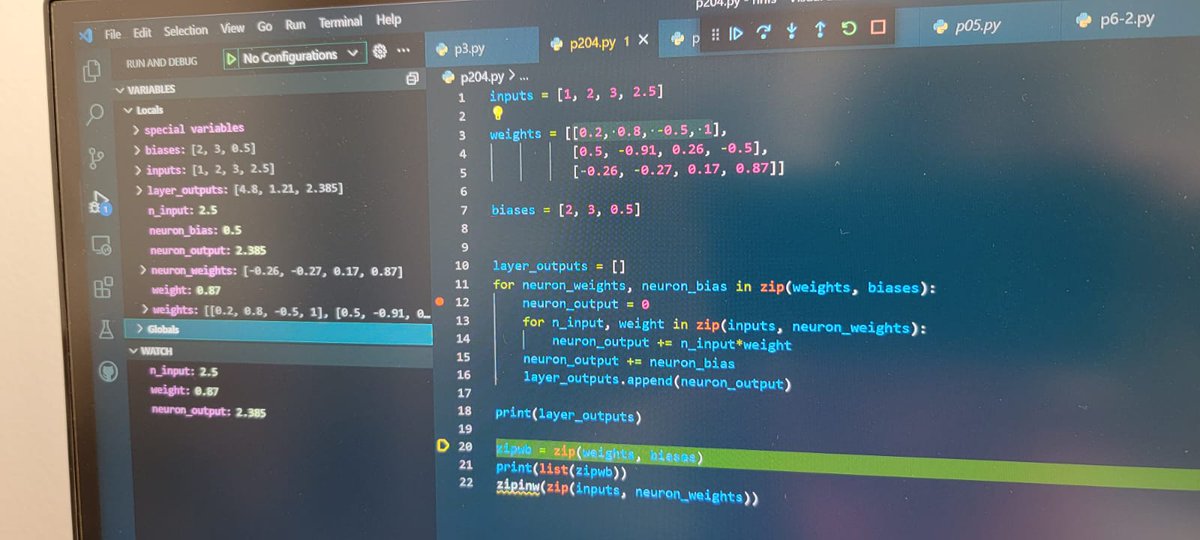Viewport: 1200px width, 540px height.
Task: Expand special variables
Action: (x=137, y=130)
